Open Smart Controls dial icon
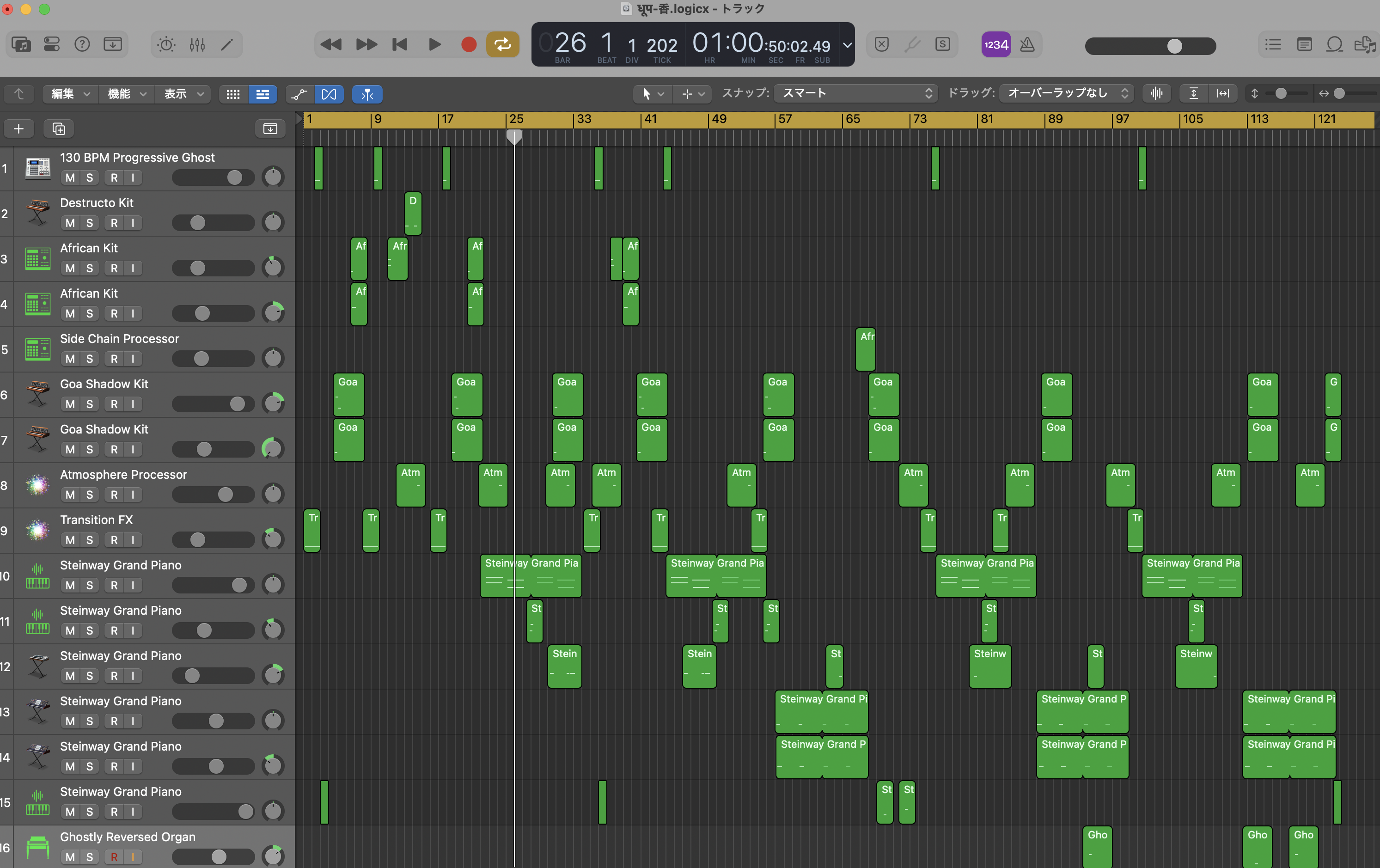Screen dimensions: 1380x868 (166, 44)
